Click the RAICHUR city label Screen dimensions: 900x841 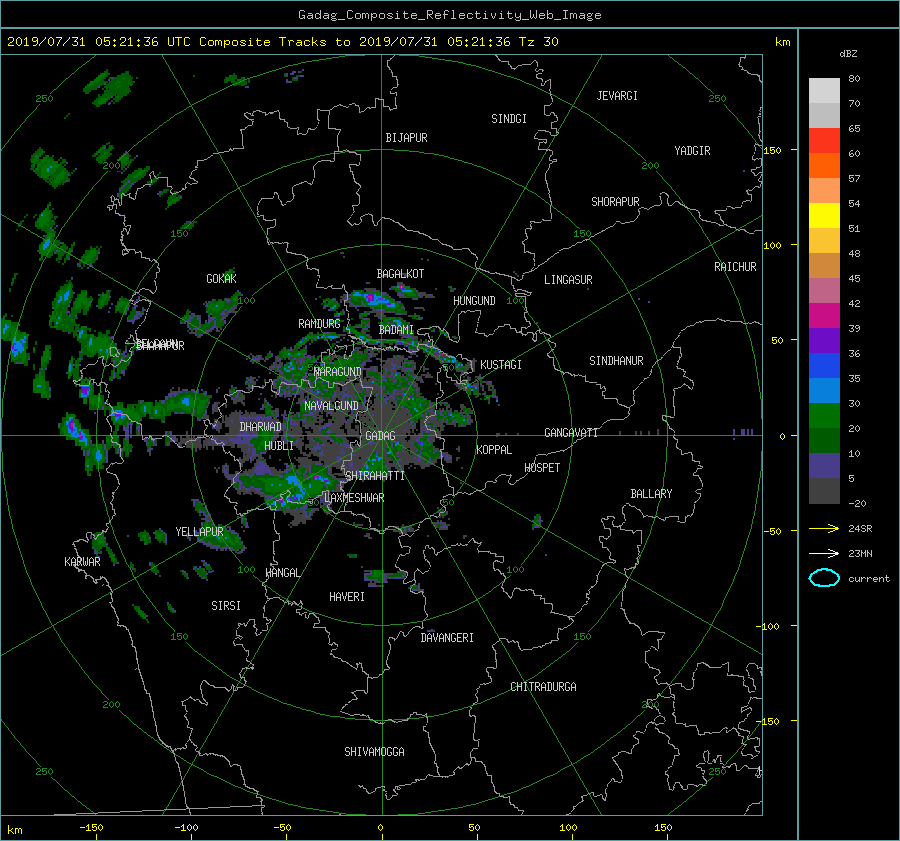pyautogui.click(x=735, y=267)
